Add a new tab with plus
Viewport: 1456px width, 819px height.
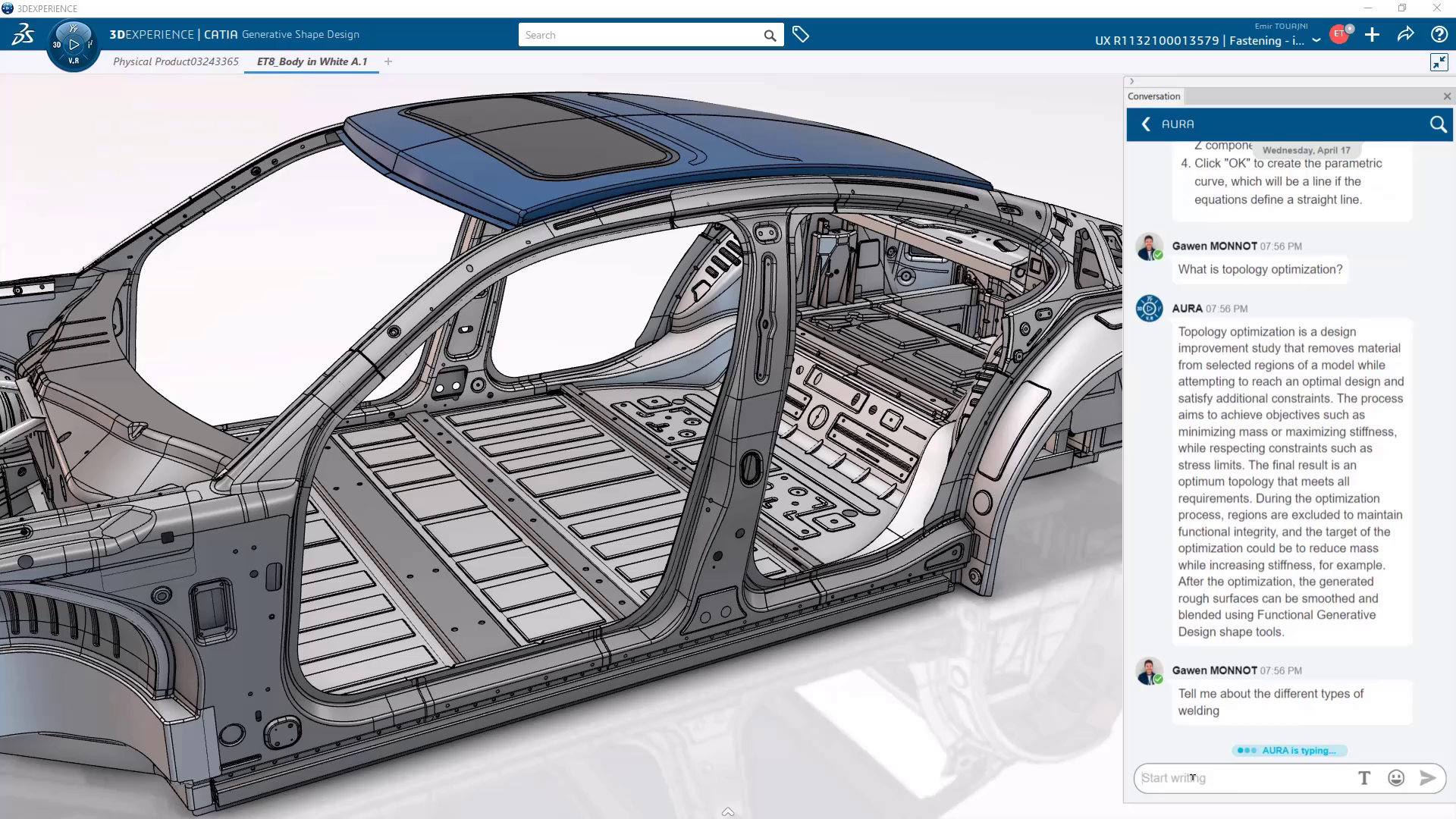tap(388, 61)
